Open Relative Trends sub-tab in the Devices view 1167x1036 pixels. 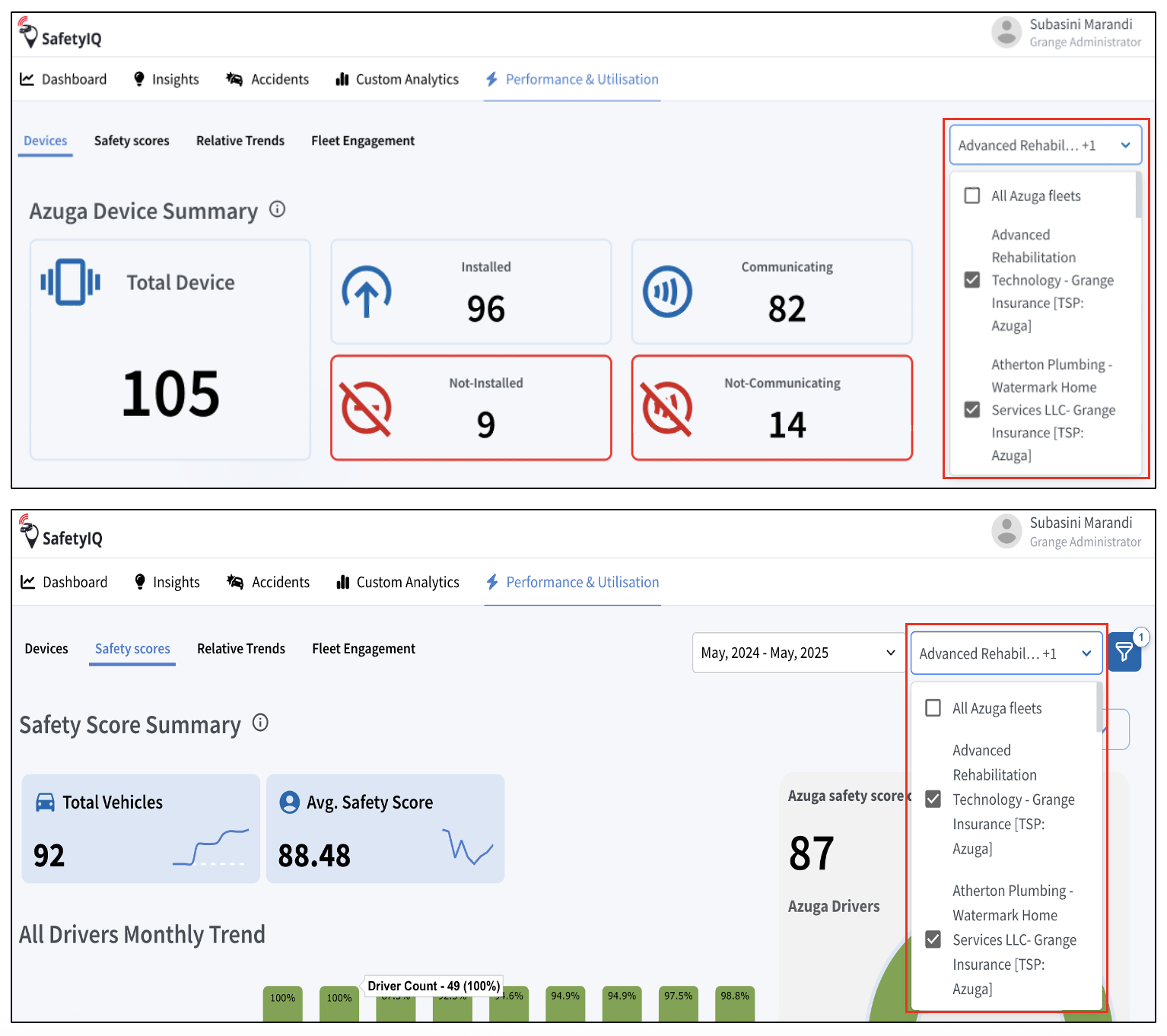(x=240, y=141)
